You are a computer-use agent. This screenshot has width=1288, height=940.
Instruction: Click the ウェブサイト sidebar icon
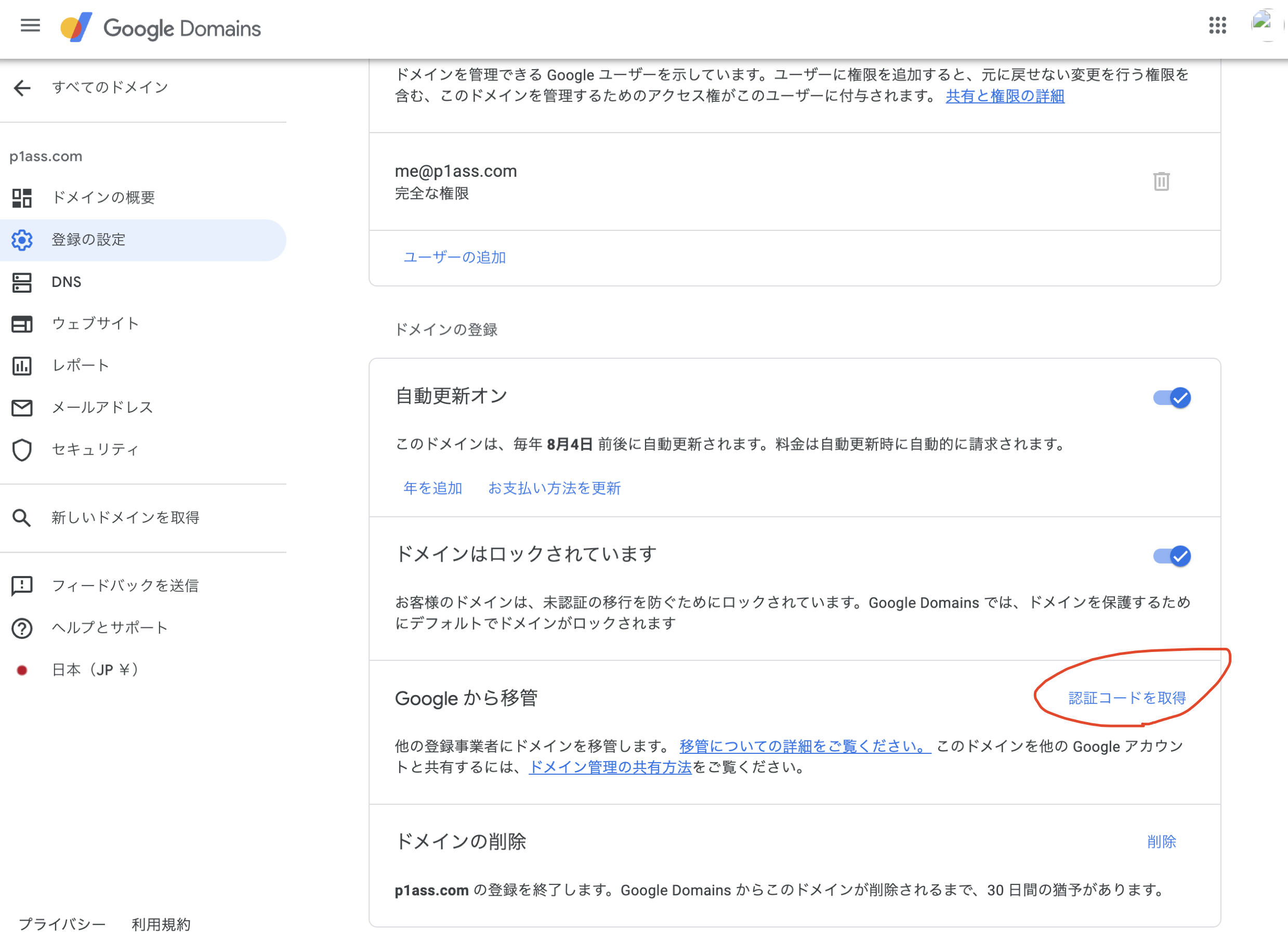coord(22,324)
